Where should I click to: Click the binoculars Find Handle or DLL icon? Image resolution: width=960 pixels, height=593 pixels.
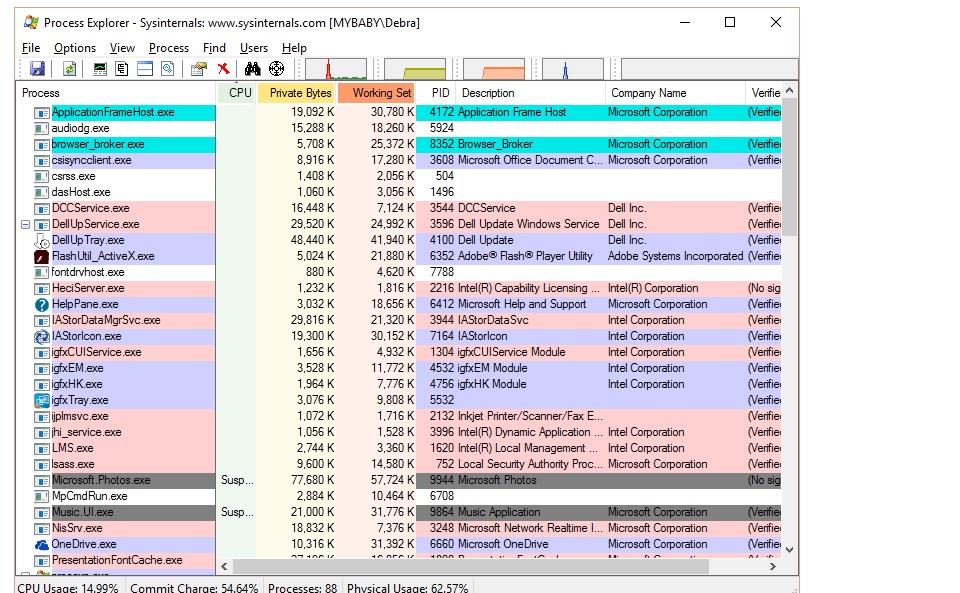252,69
